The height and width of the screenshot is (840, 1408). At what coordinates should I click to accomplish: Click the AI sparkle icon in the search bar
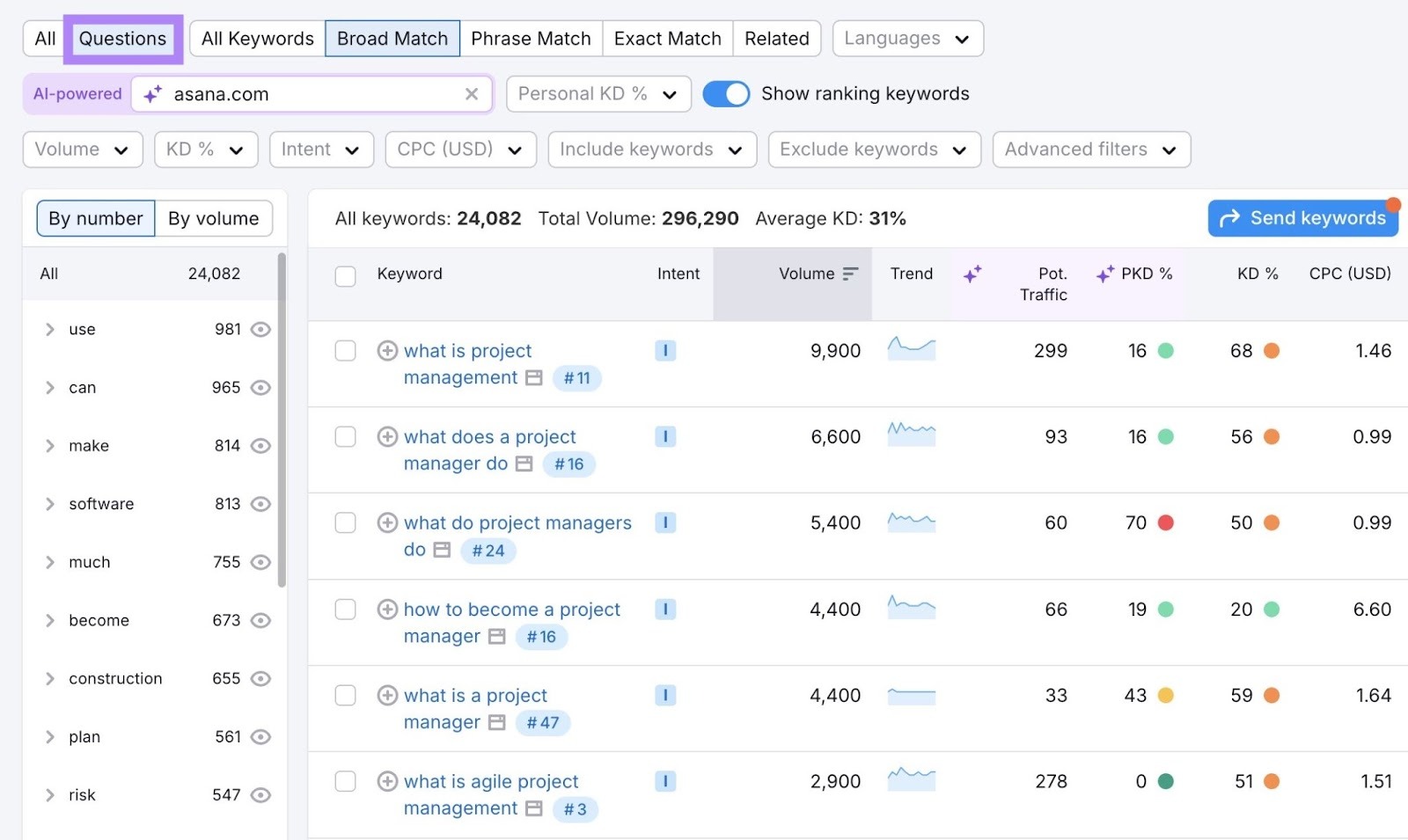point(154,93)
